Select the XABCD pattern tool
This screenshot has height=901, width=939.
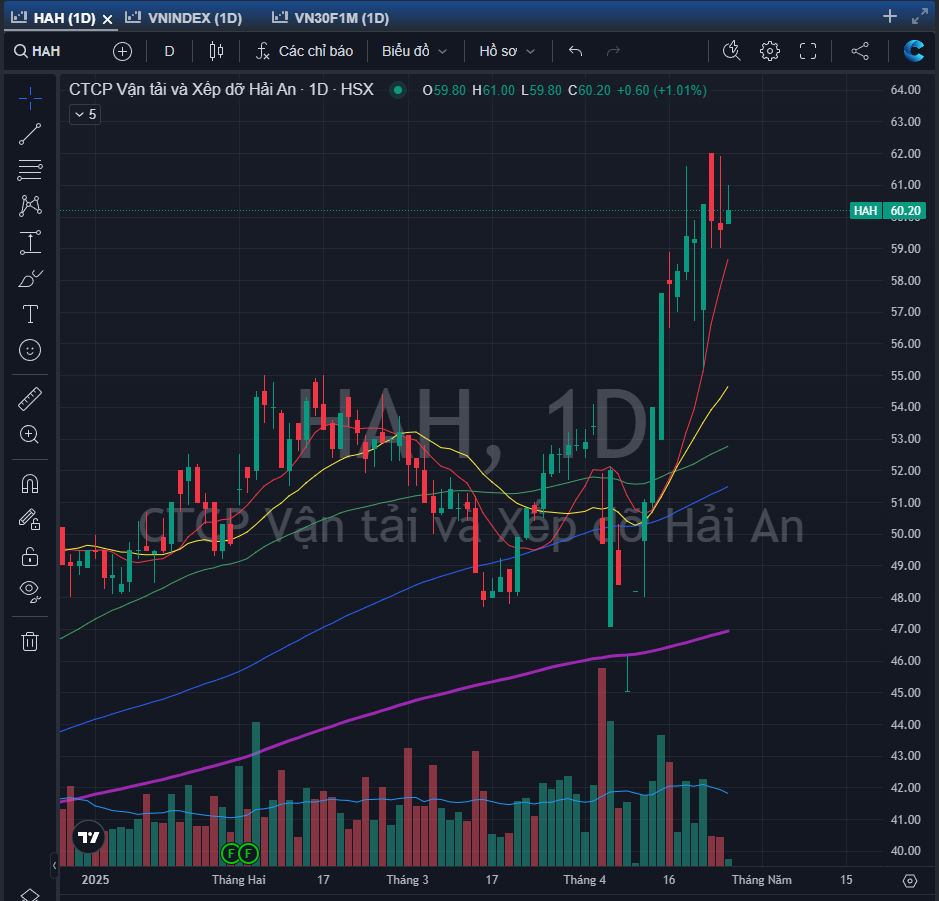coord(30,206)
